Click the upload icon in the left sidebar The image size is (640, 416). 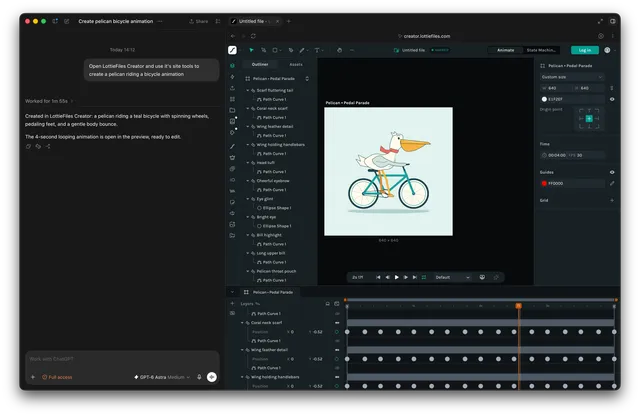click(232, 88)
